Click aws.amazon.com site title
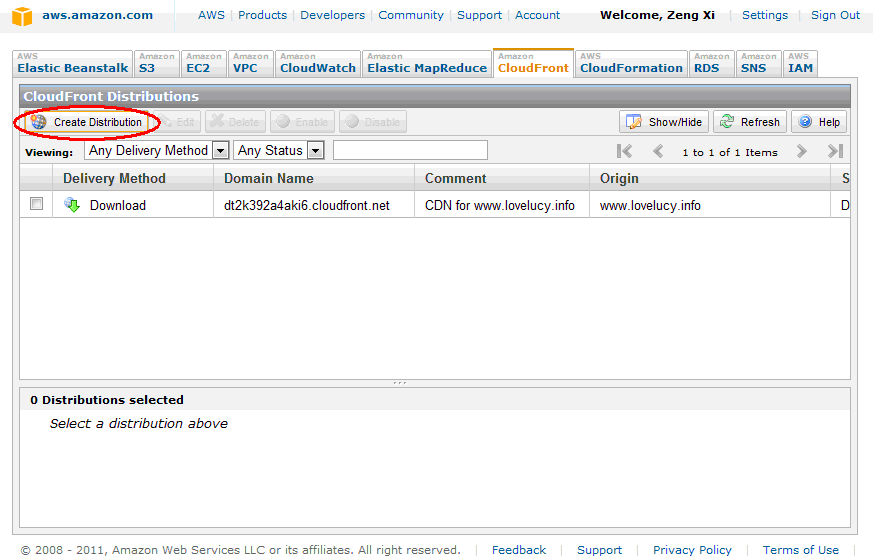 pyautogui.click(x=97, y=15)
